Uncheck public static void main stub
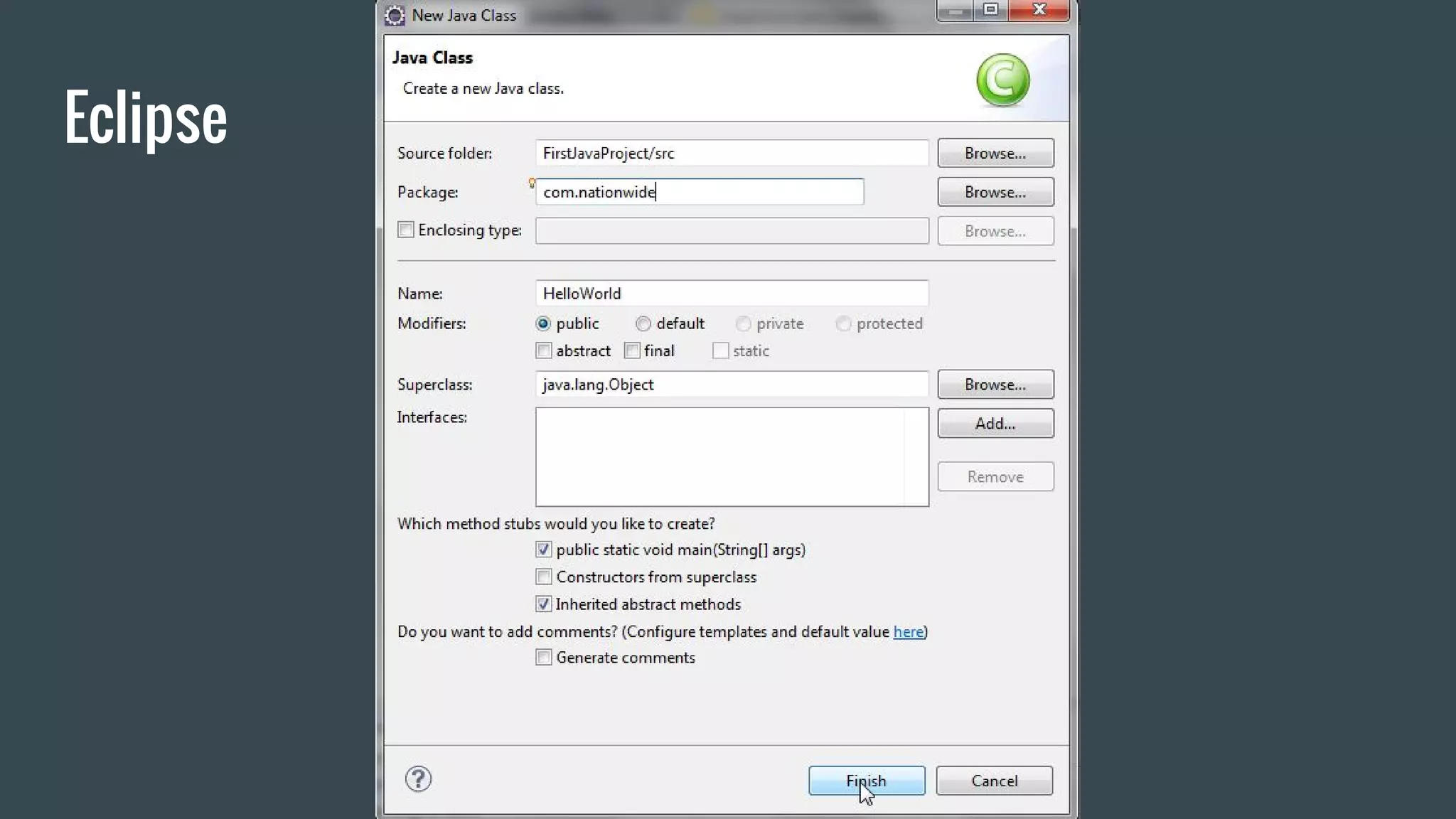Image resolution: width=1456 pixels, height=819 pixels. pyautogui.click(x=544, y=550)
